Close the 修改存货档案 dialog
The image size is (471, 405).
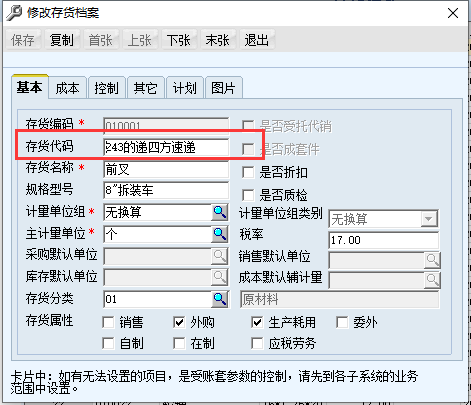[453, 13]
